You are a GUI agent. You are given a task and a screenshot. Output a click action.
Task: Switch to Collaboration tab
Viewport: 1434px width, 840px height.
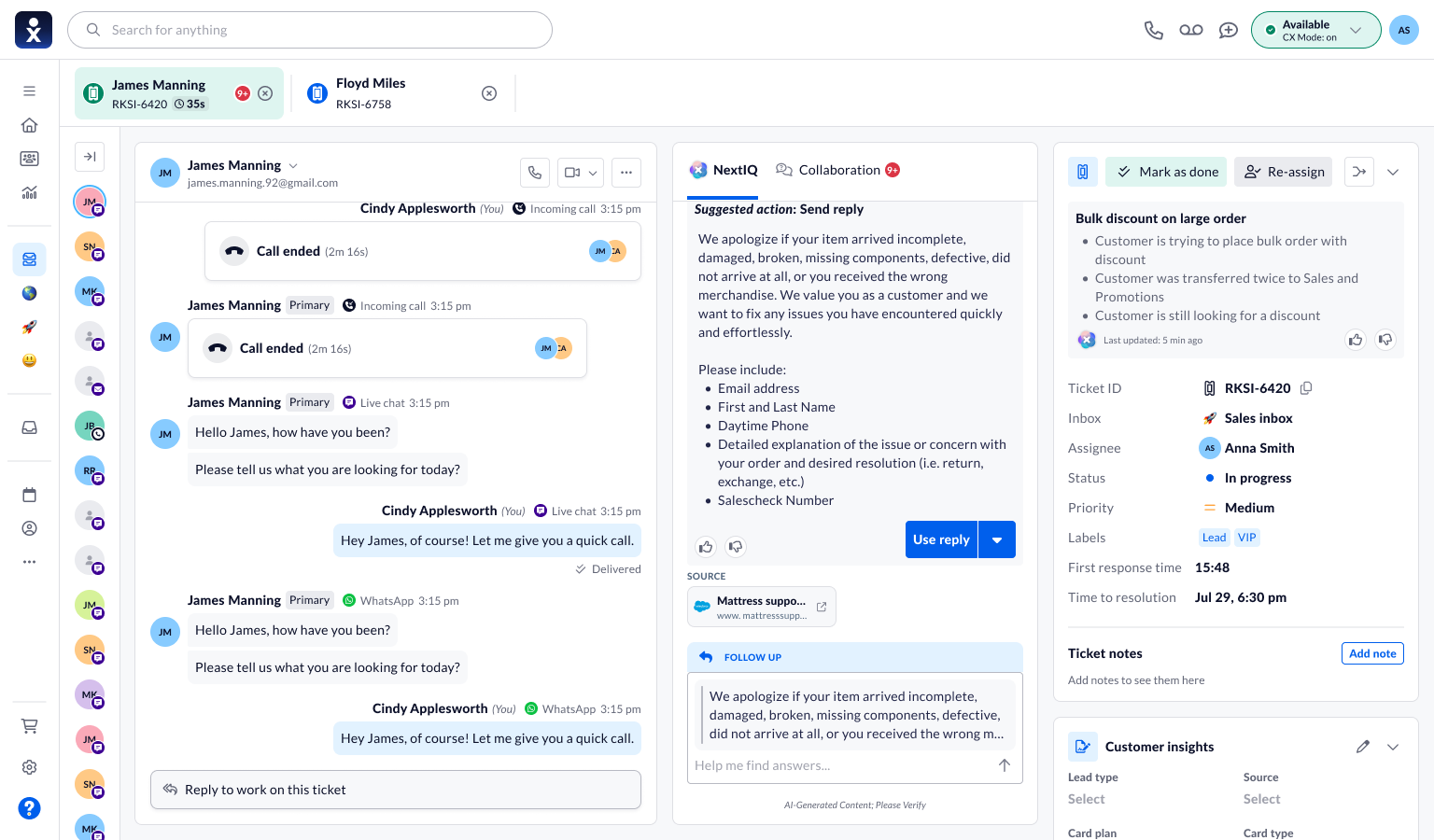(x=837, y=170)
